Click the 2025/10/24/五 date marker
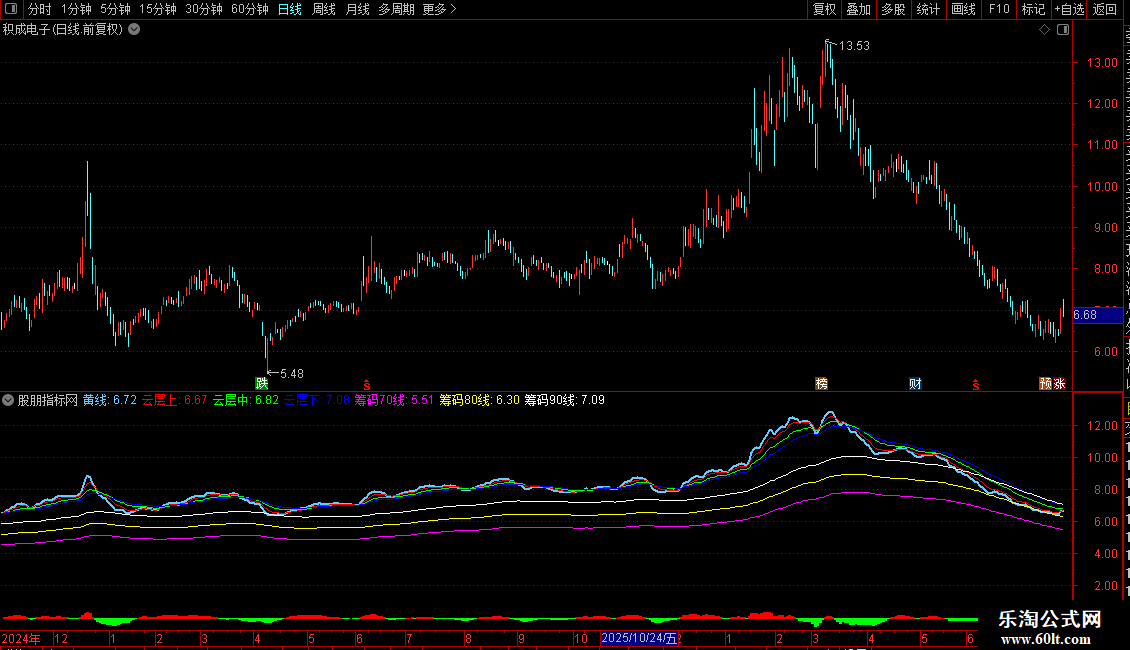Screen dimensions: 1130x650 click(x=639, y=638)
